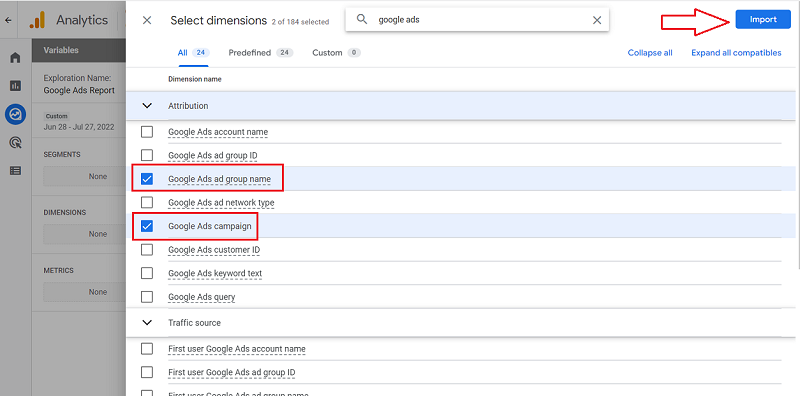Open the Jun 28 - Jul 27, 2022 date range
Viewport: 800px width, 396px height.
point(79,127)
